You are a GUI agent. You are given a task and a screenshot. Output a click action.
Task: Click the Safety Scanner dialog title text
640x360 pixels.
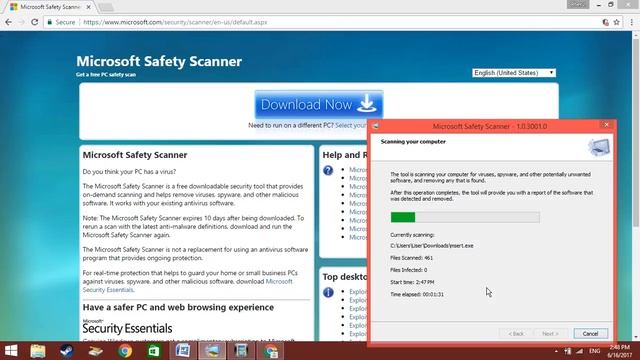(490, 126)
